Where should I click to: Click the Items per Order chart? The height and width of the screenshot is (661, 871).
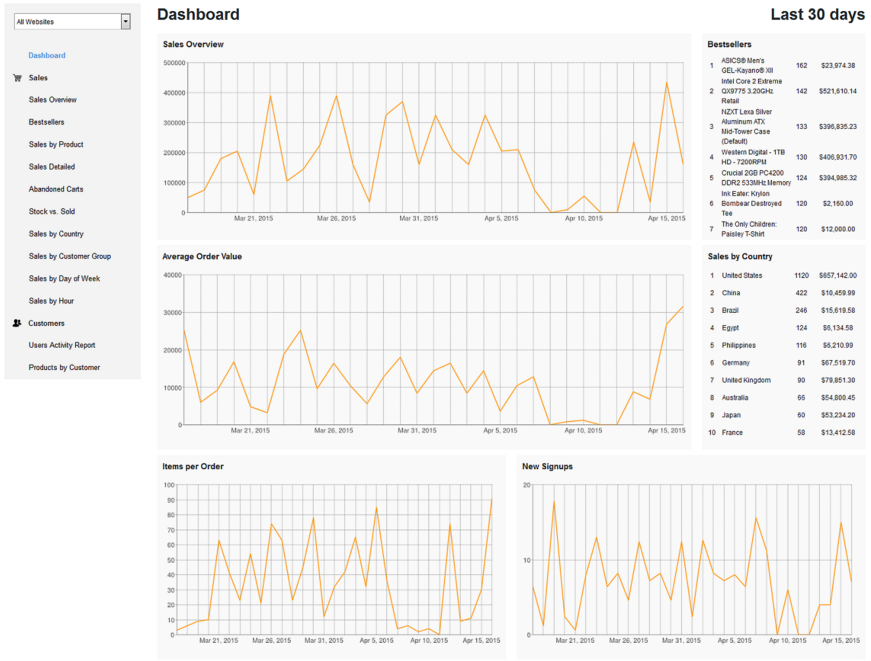(x=332, y=560)
